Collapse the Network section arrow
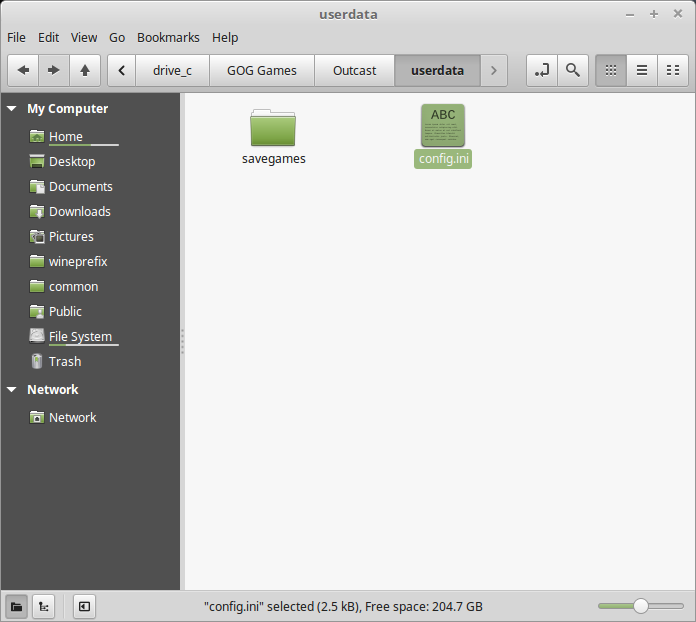The height and width of the screenshot is (622, 696). 12,389
